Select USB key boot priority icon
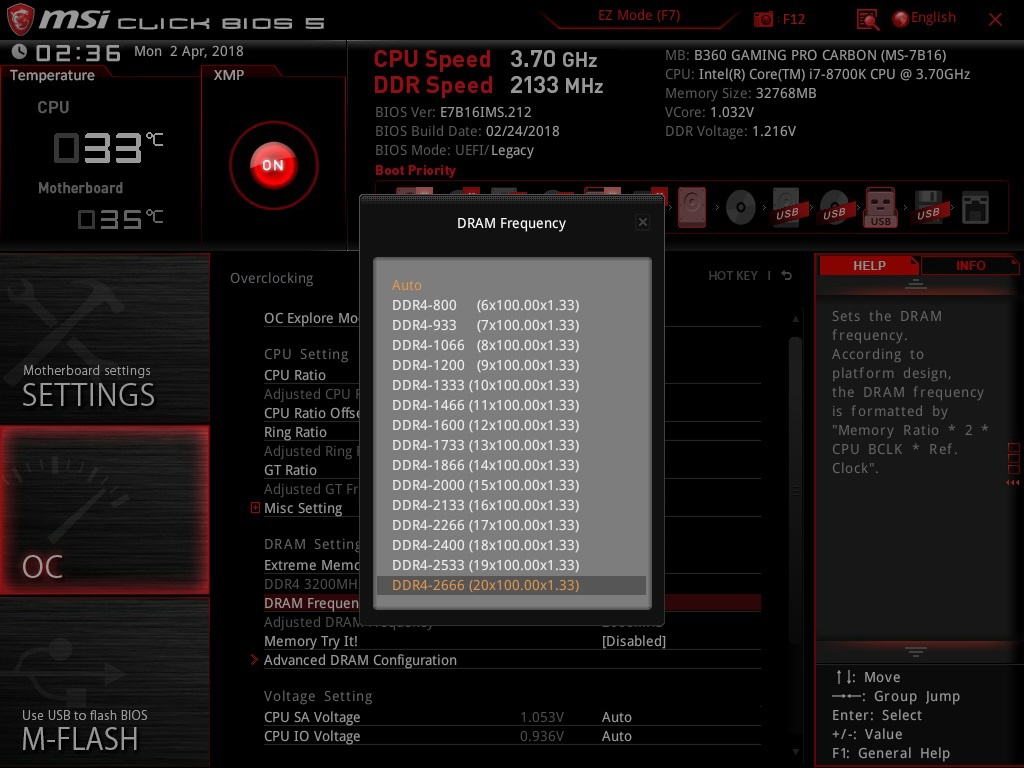This screenshot has height=768, width=1024. [880, 207]
